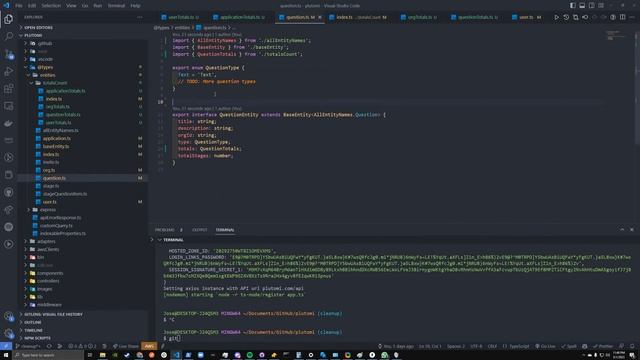Click the open changes icon in editor toolbar

[x=576, y=17]
